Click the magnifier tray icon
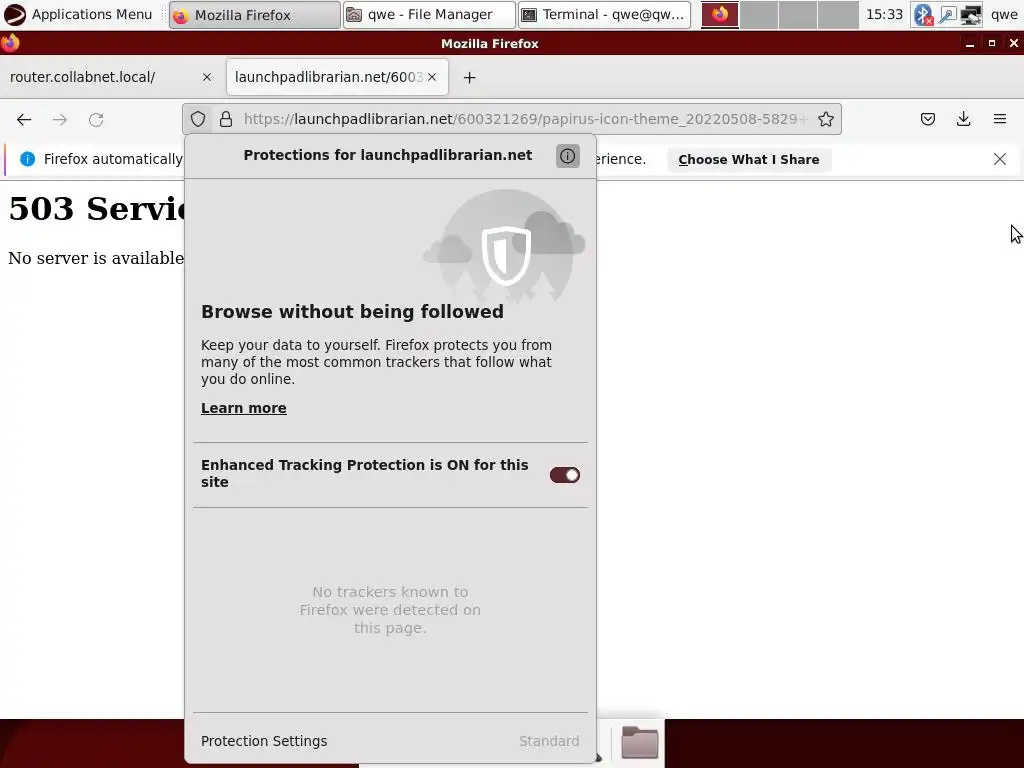The image size is (1024, 768). point(947,14)
